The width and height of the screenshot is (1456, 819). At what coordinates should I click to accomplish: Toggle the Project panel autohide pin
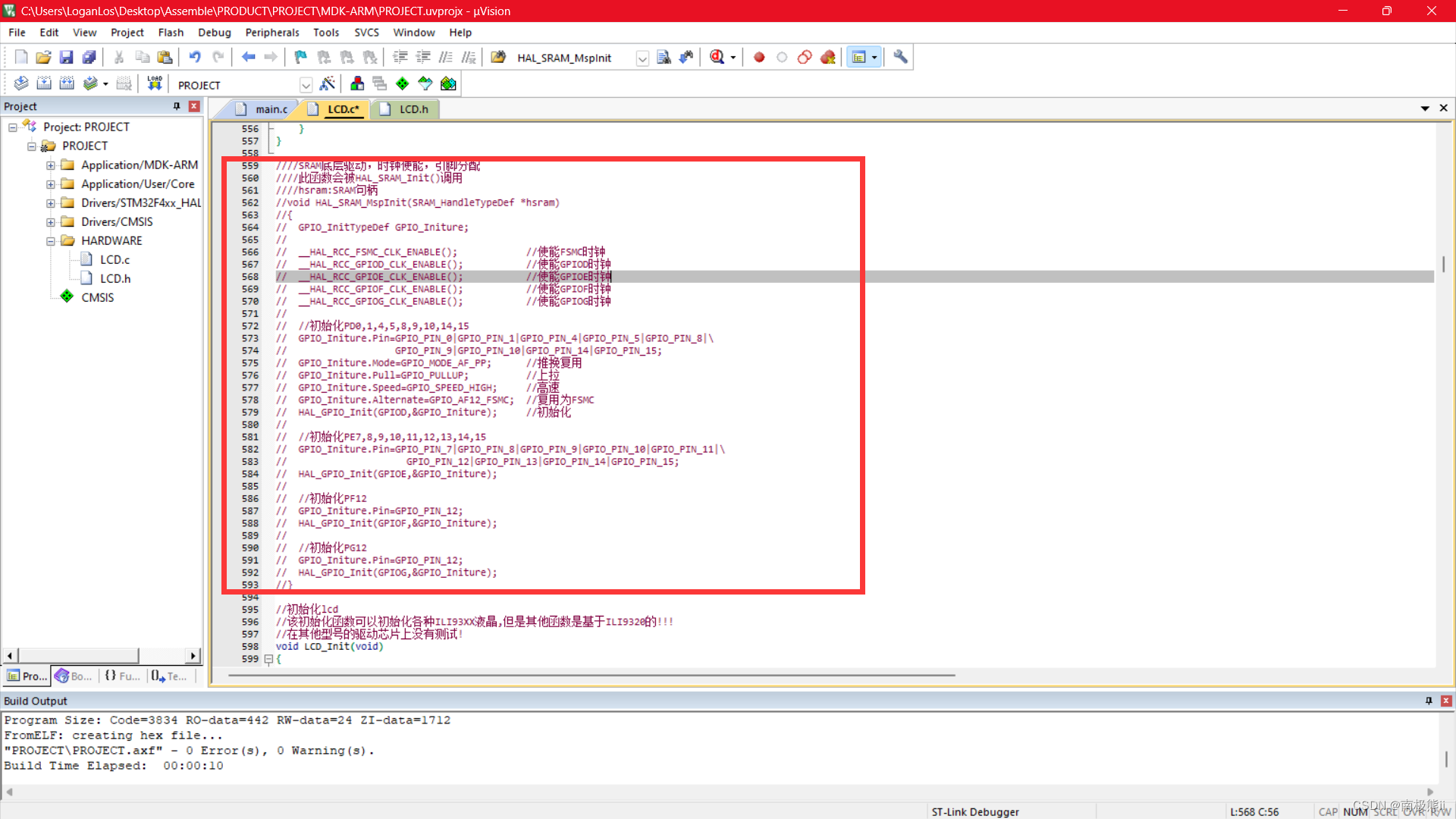(x=177, y=106)
